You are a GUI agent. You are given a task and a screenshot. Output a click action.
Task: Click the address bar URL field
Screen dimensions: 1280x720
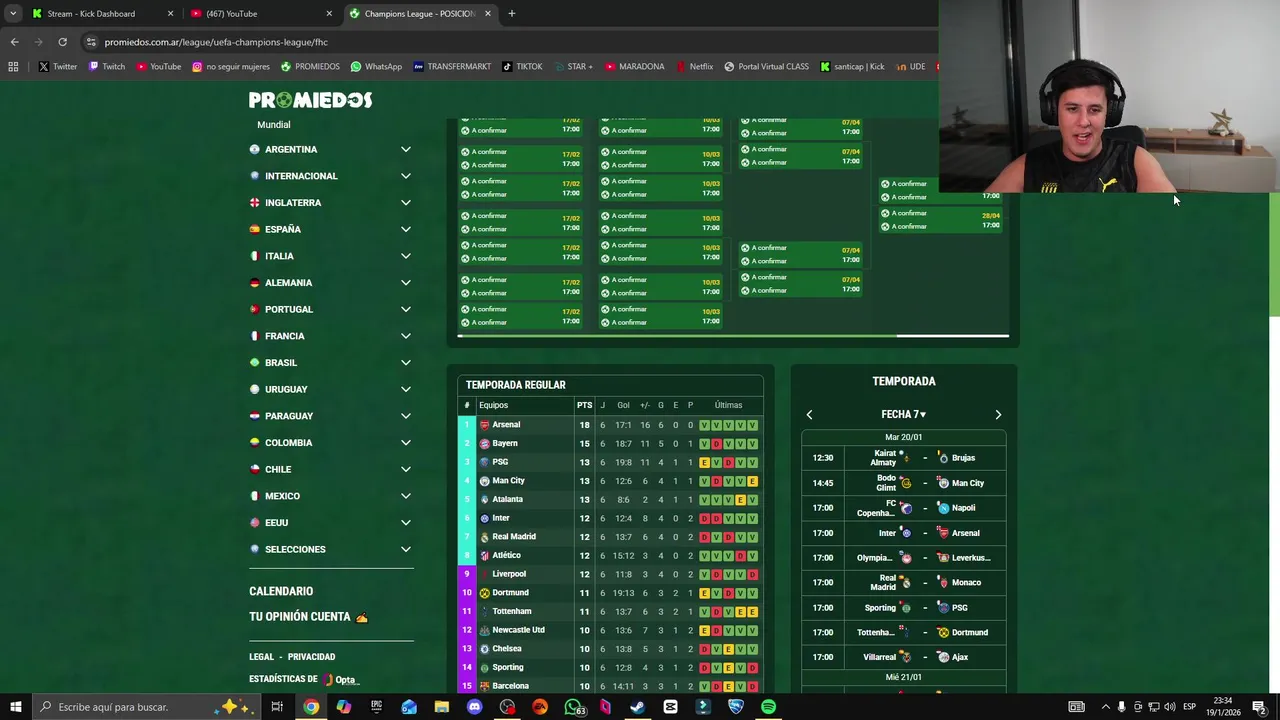510,42
